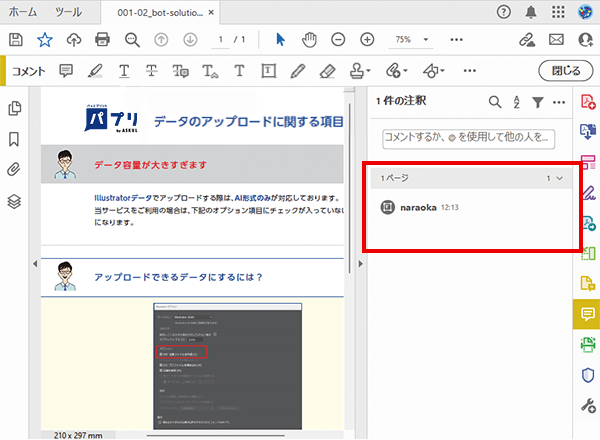Show more tools in the main toolbar
Screen dimensions: 600x440
[457, 39]
